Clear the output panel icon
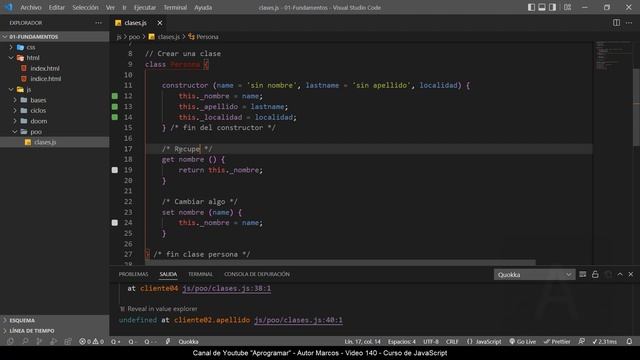Viewport: 640px width, 360px height. click(x=582, y=274)
